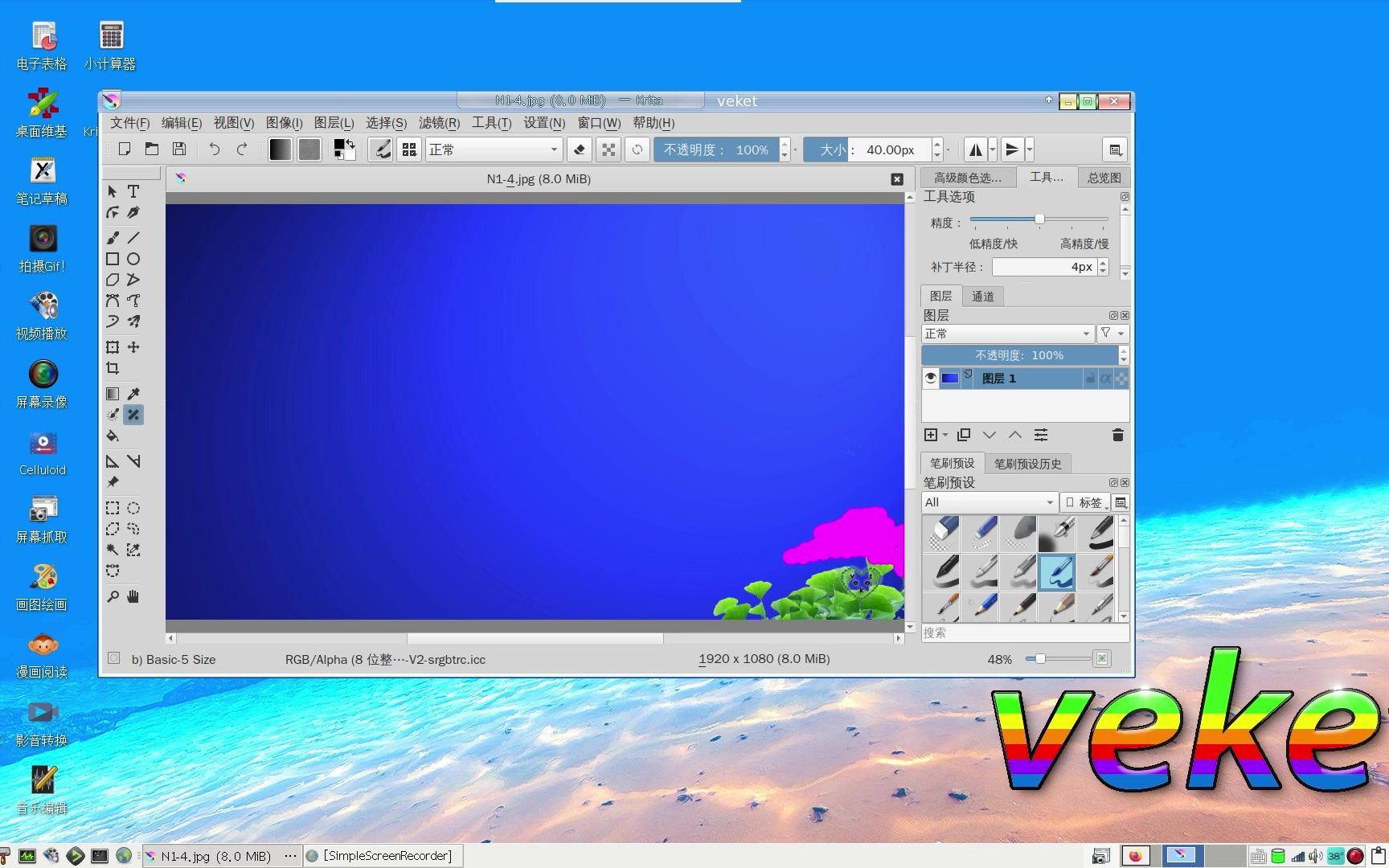
Task: Select the Zoom magnifier tool
Action: pos(113,596)
